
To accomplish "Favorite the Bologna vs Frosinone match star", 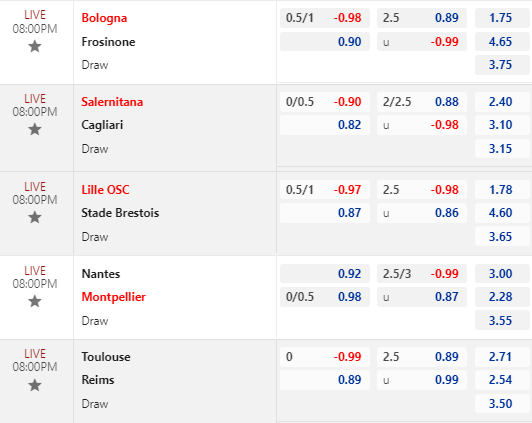I will tap(35, 46).
